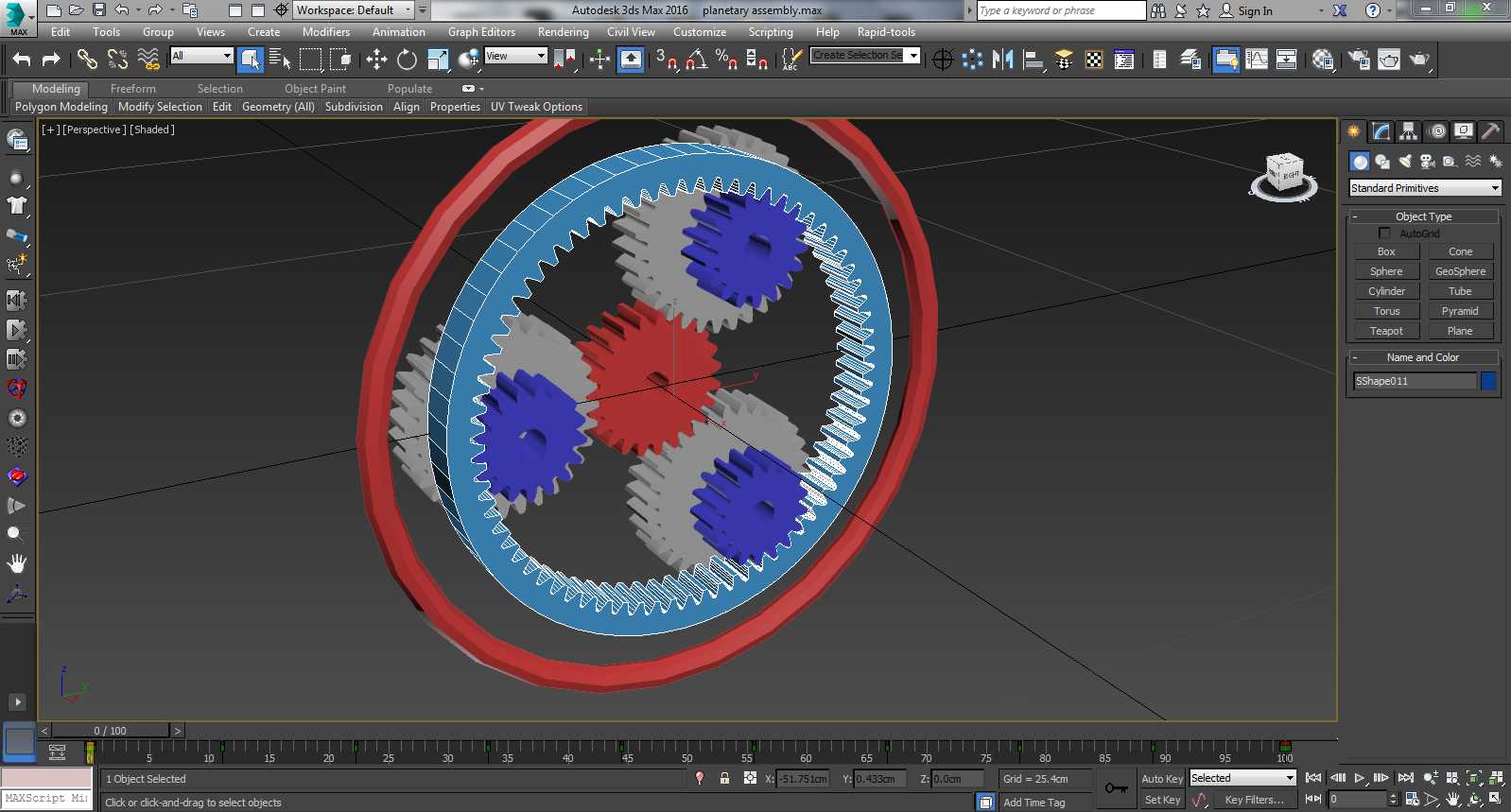Toggle Set Key animation mode
Screen dimensions: 1511x812
point(1162,800)
